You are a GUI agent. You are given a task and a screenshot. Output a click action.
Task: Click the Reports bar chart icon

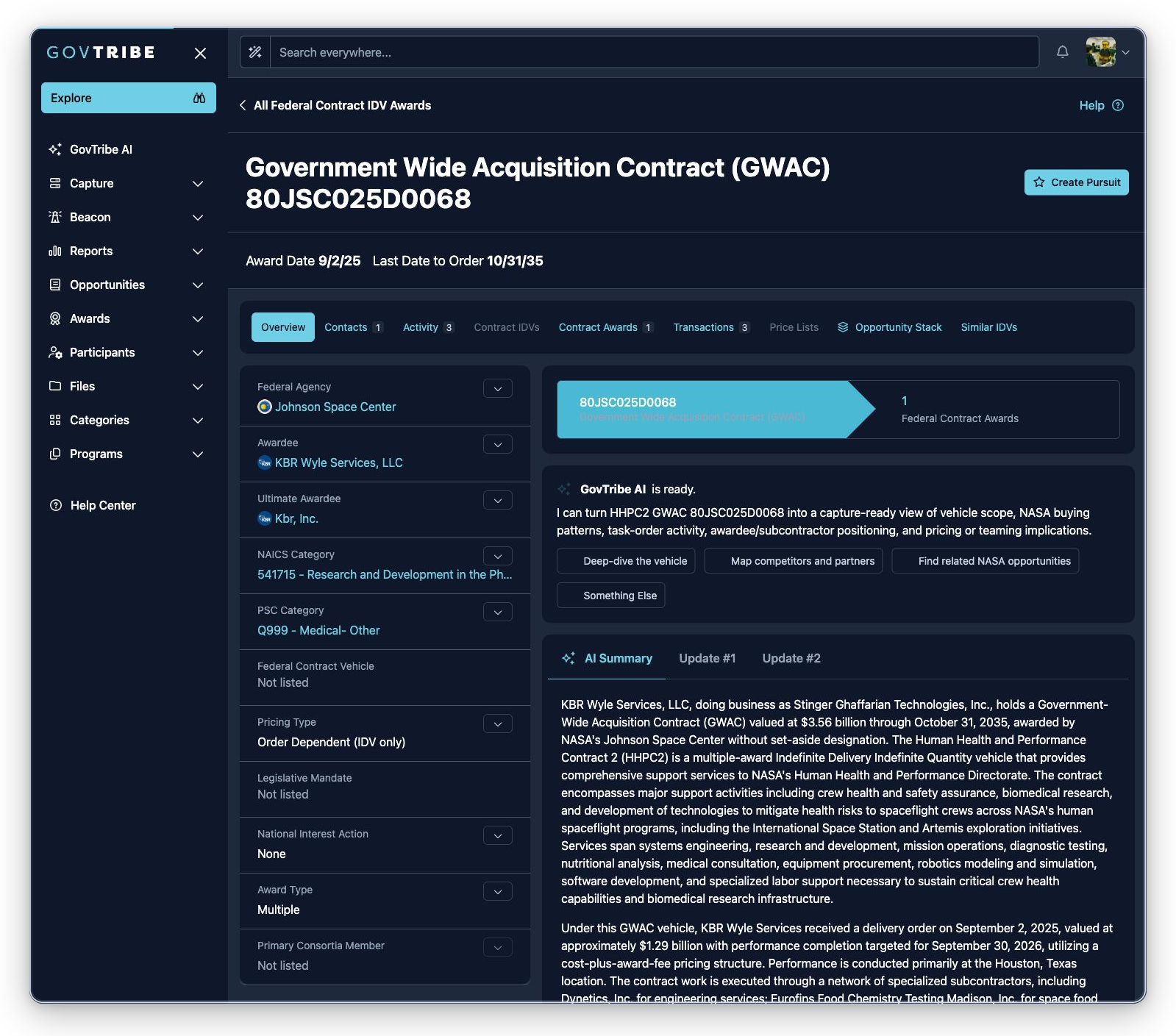click(55, 251)
